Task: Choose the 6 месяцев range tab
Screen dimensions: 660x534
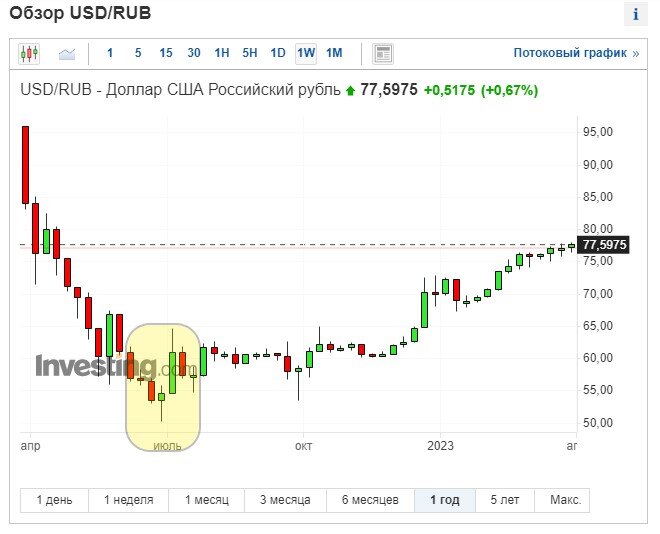Action: (370, 500)
